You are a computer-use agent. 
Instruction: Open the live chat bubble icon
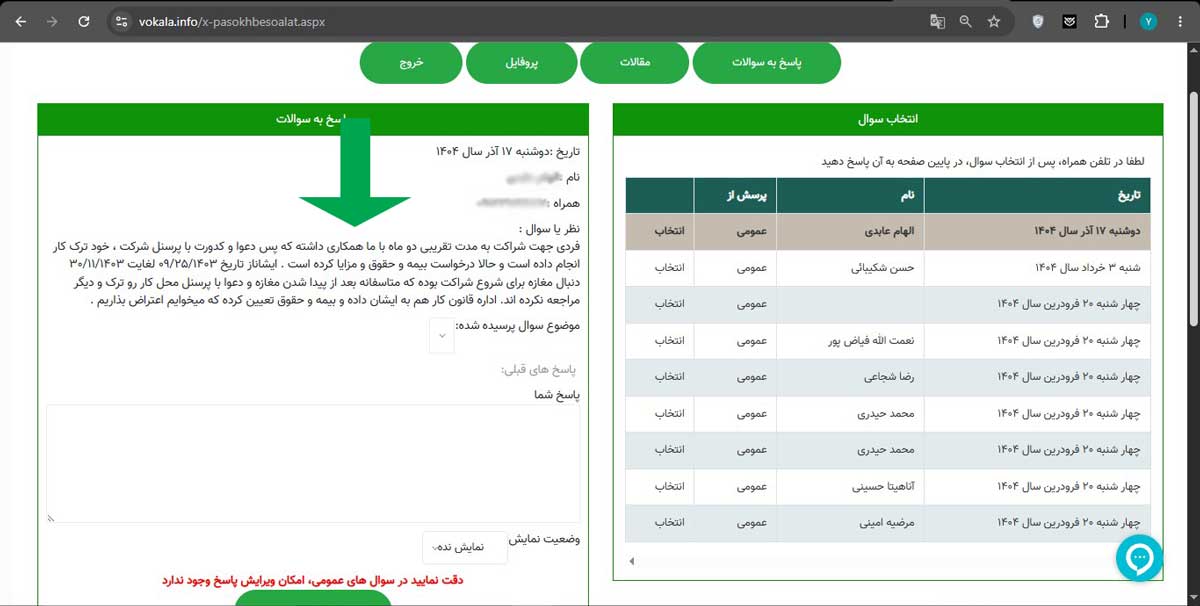tap(1139, 559)
